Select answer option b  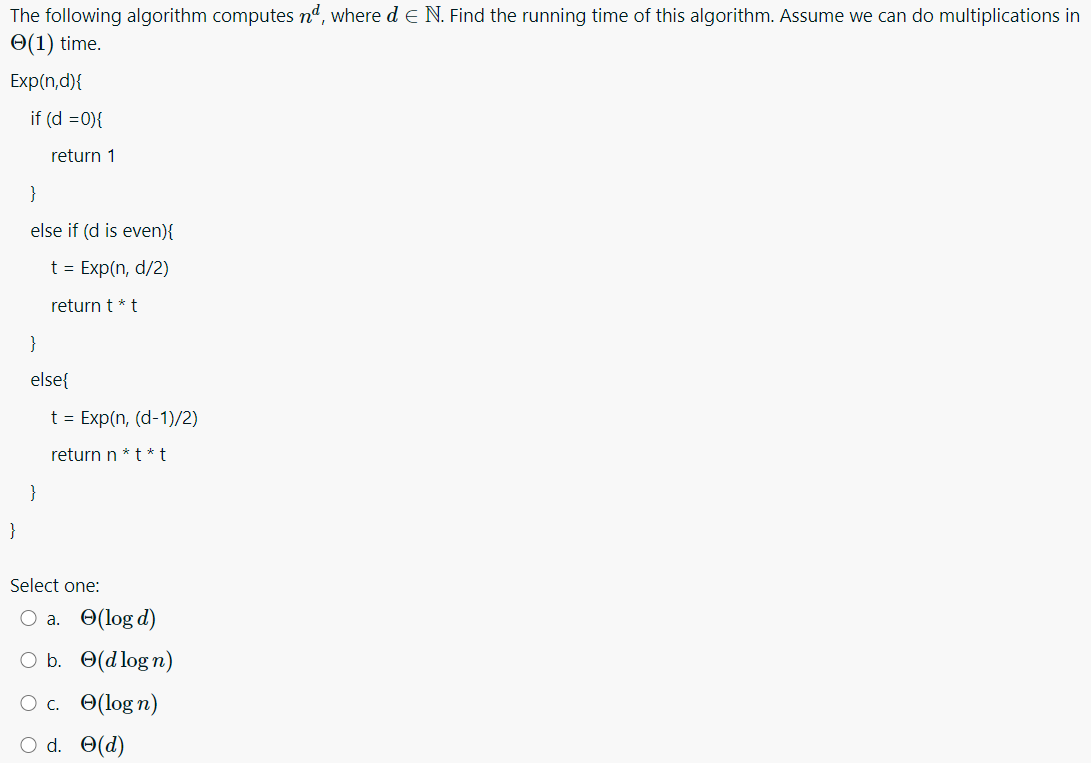pyautogui.click(x=28, y=660)
